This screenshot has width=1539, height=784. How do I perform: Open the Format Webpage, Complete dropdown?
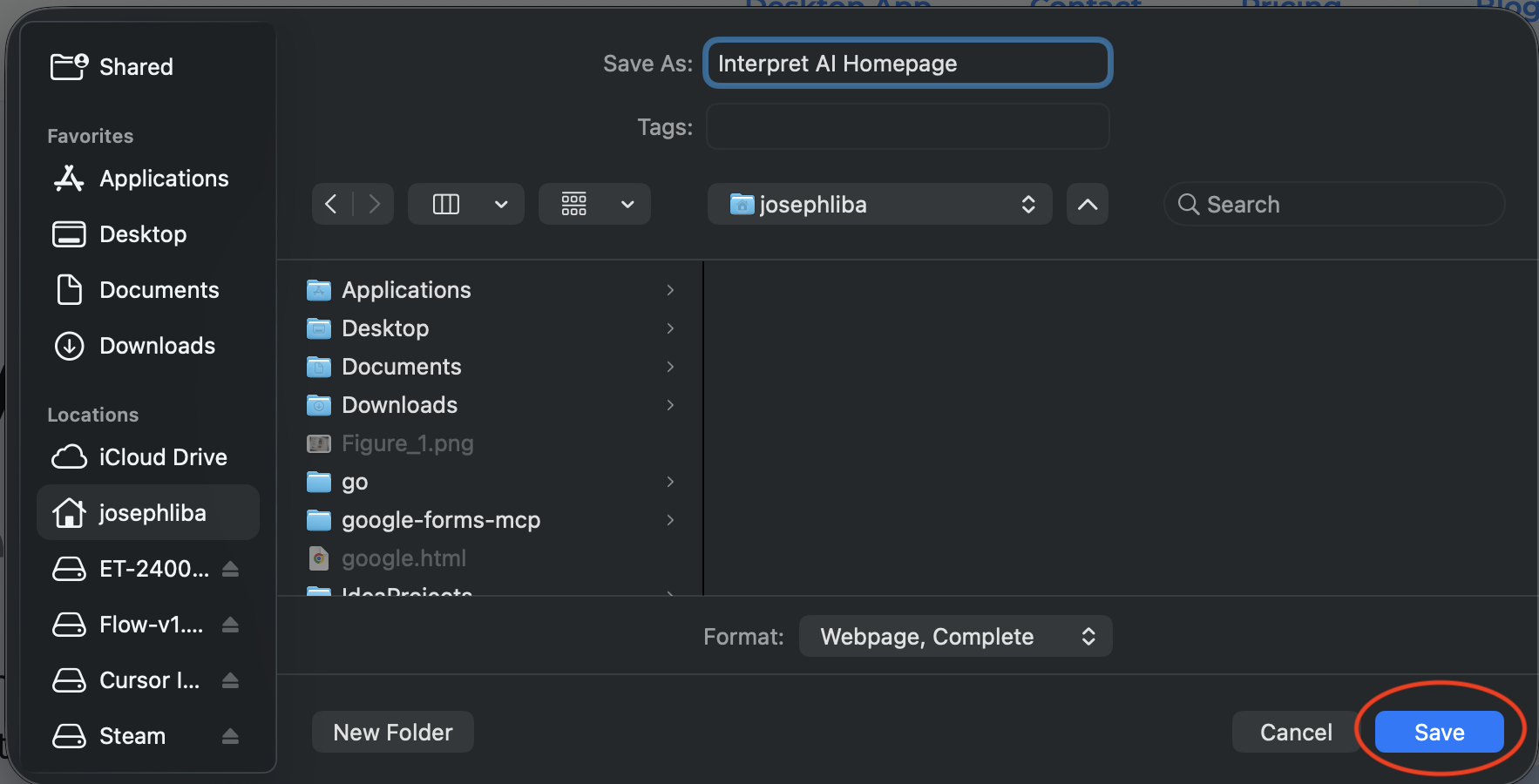tap(955, 636)
